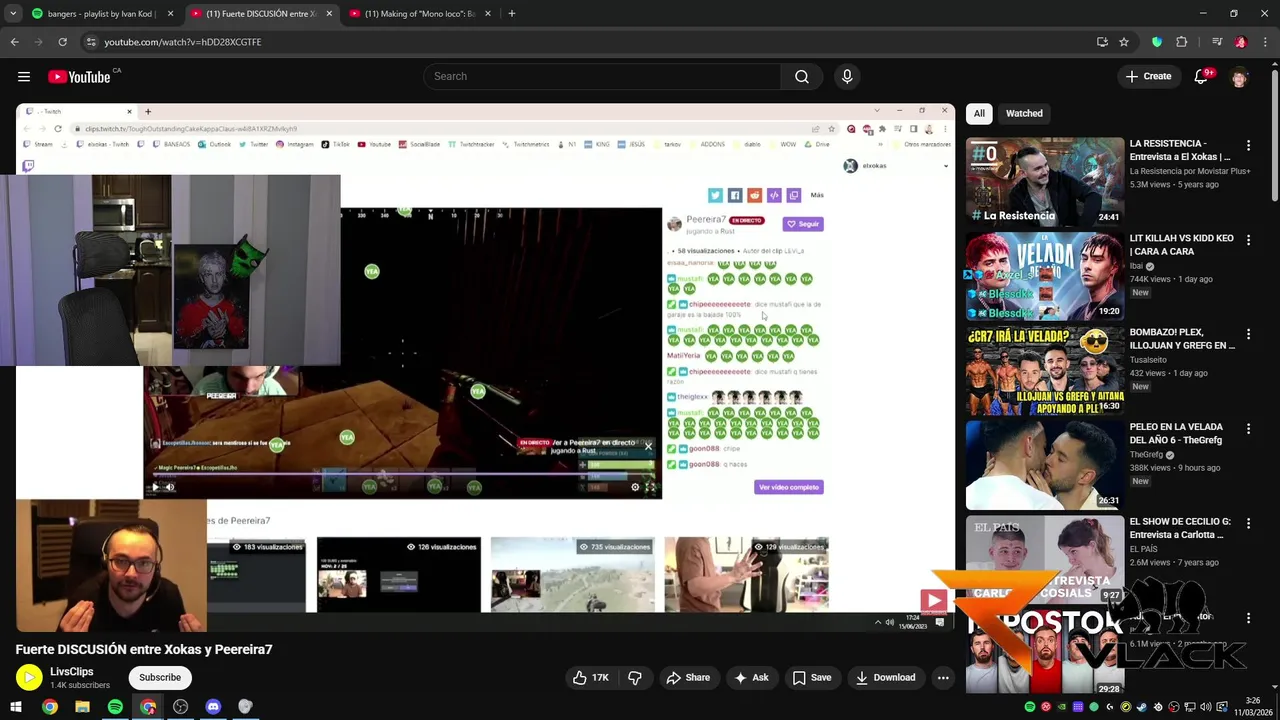Download the video
This screenshot has width=1280, height=720.
[x=886, y=678]
